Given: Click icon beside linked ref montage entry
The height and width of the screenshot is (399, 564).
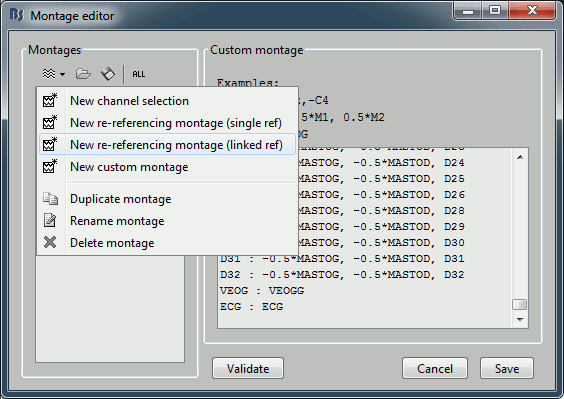Looking at the screenshot, I should 50,144.
